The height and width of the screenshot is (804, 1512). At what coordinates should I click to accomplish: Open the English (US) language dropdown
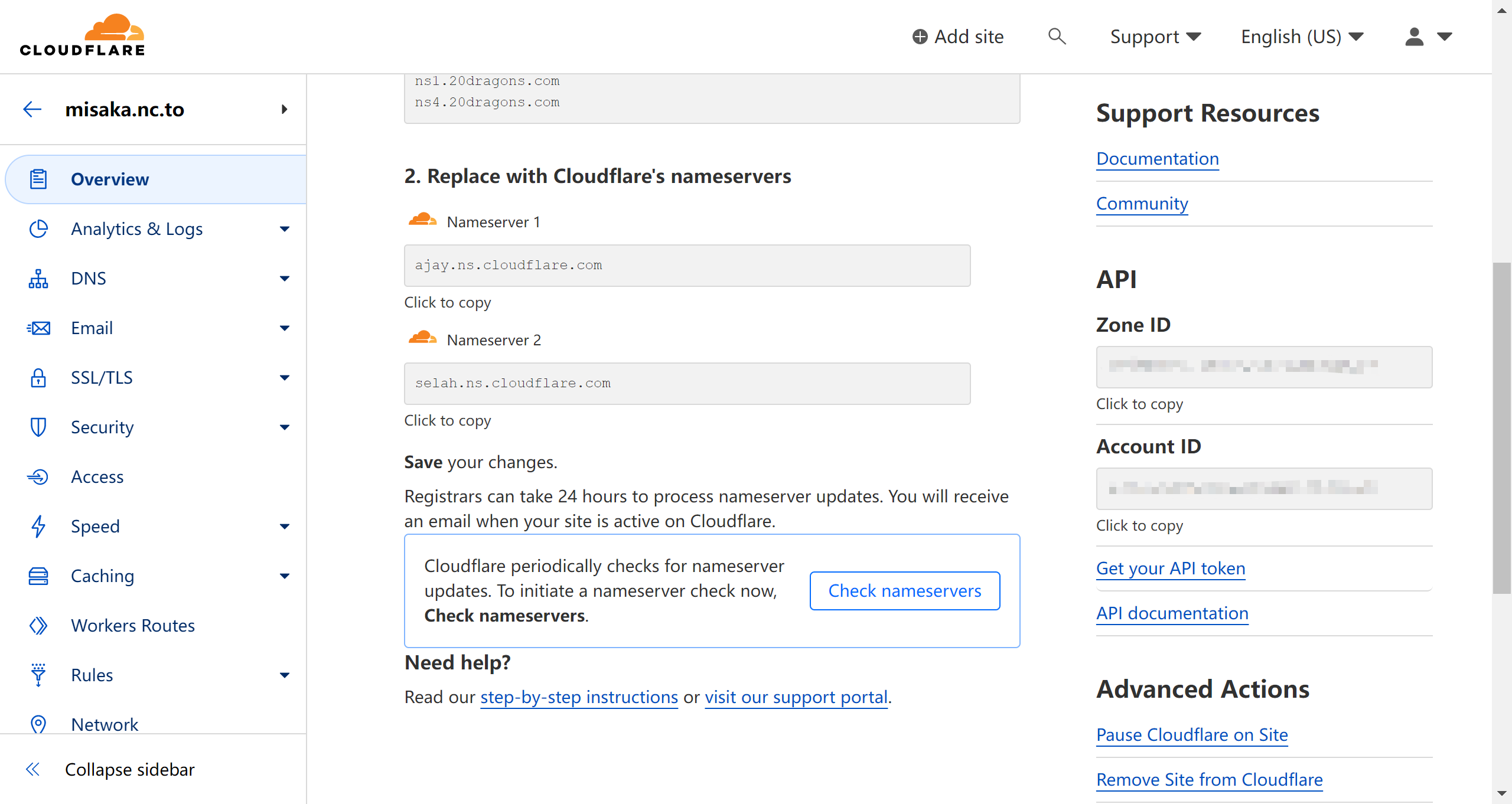tap(1302, 37)
